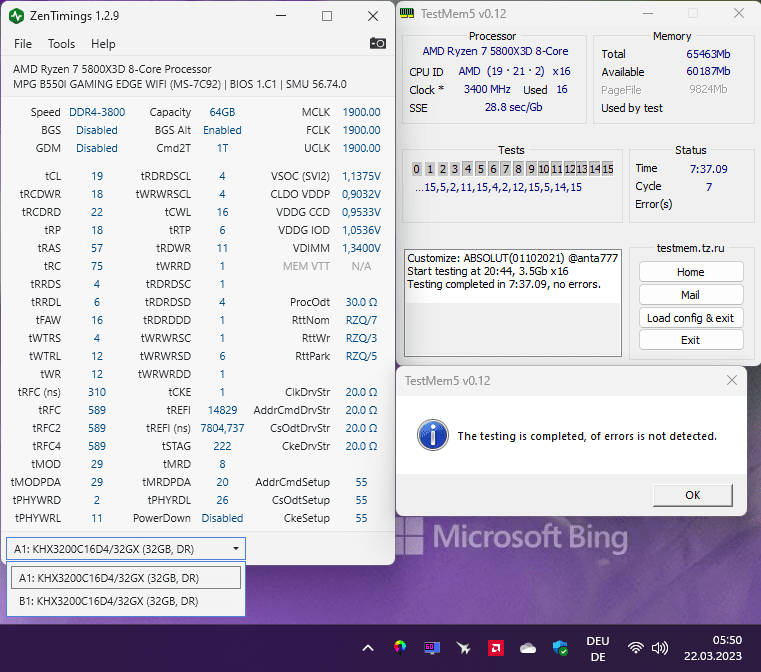This screenshot has height=672, width=761.
Task: Click the ClkDrvStr value 20.0 Ω
Action: pyautogui.click(x=361, y=392)
